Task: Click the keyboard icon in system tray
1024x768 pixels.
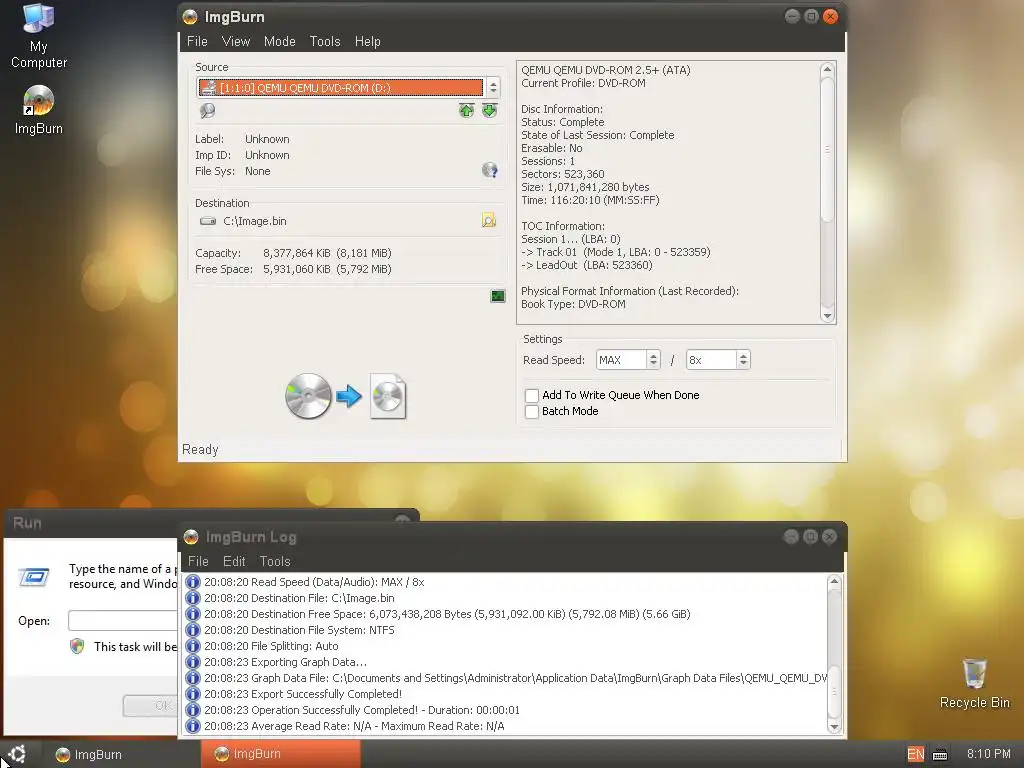Action: (x=940, y=754)
